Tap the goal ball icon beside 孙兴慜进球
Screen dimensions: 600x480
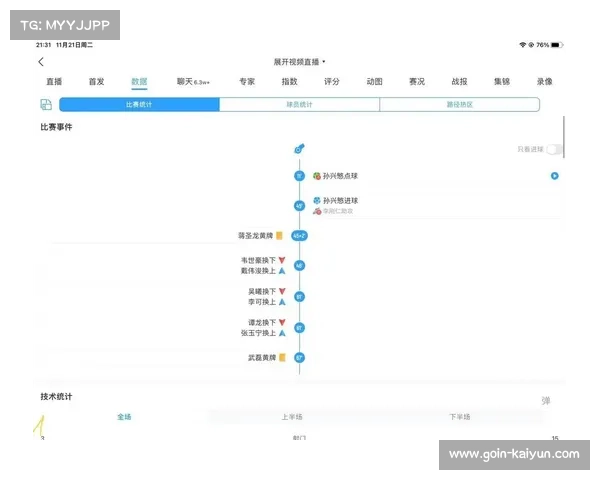(317, 200)
